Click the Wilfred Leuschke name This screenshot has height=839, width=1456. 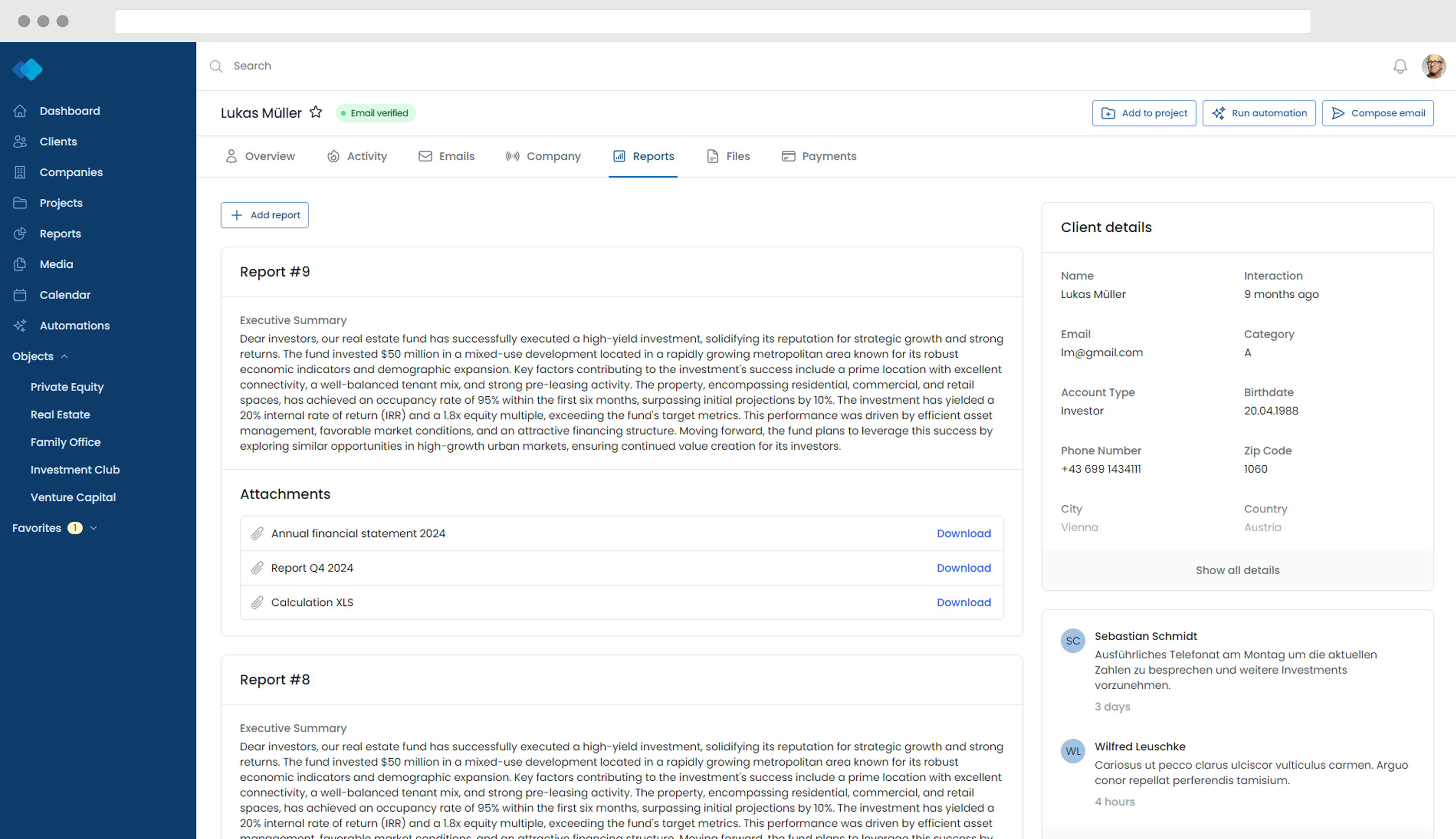click(1140, 747)
